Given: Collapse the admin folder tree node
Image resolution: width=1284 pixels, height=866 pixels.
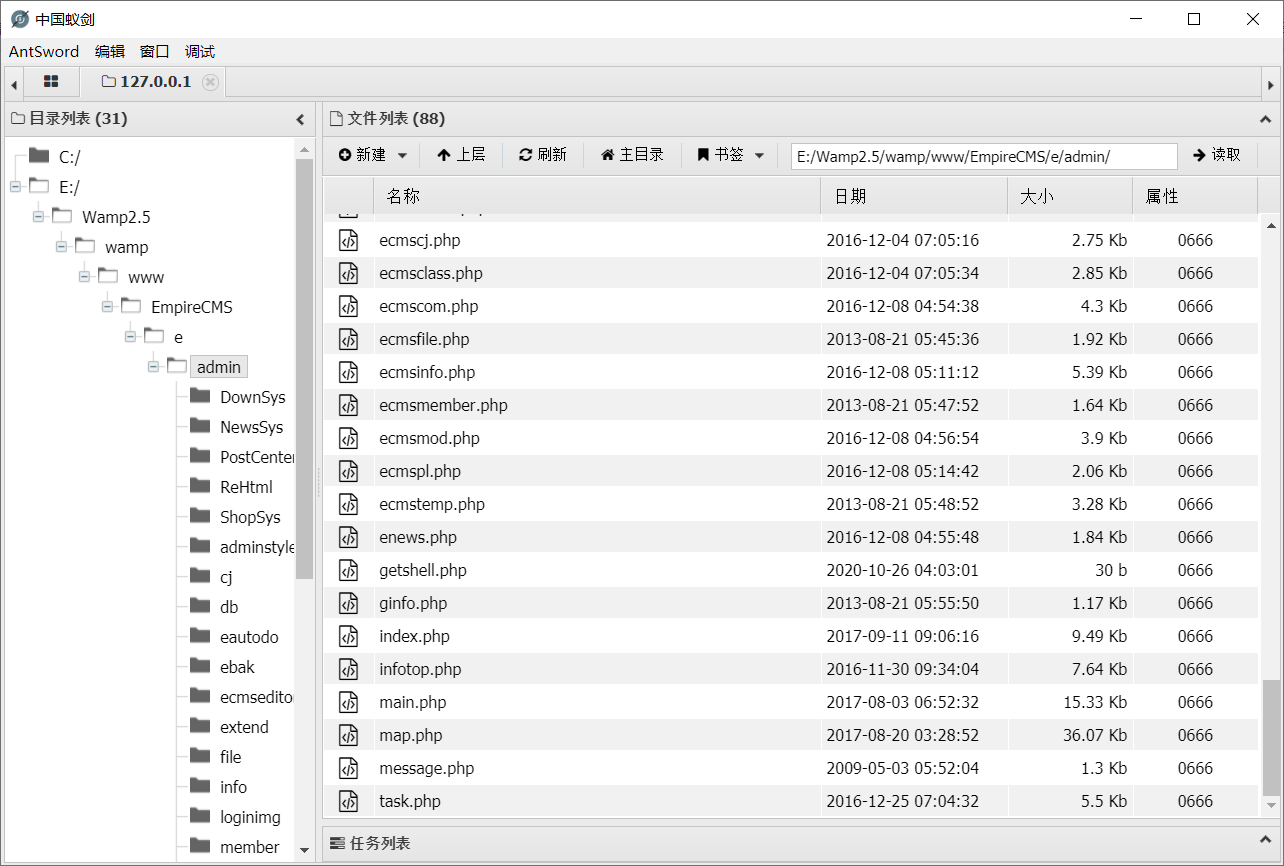Looking at the screenshot, I should coord(154,367).
